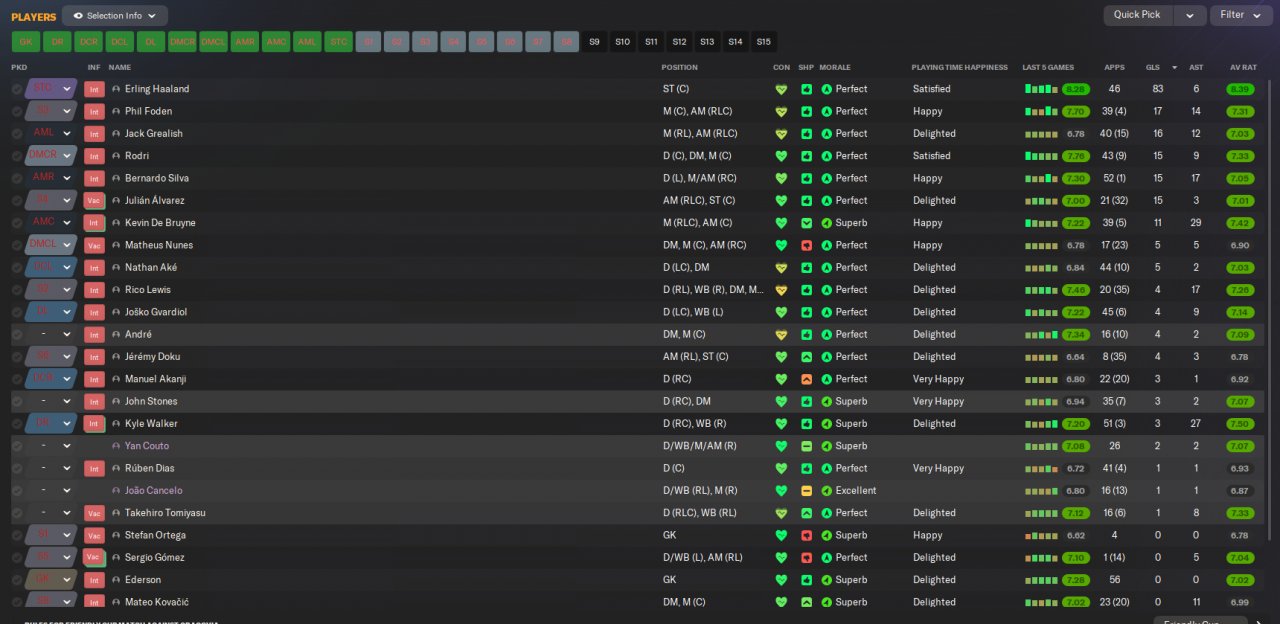This screenshot has height=624, width=1280.
Task: Click Matheus Nunes' Vac status icon
Action: 94,245
